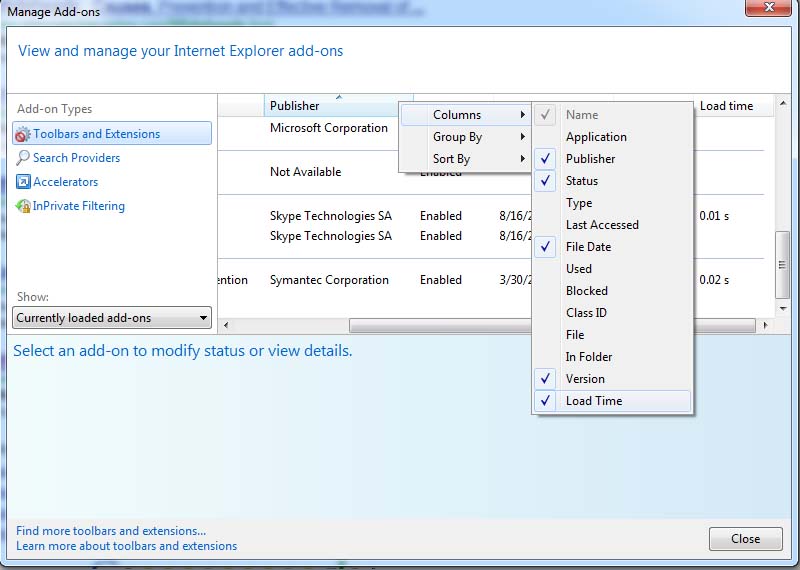The width and height of the screenshot is (800, 570).
Task: Open Find more toolbars and extensions link
Action: (111, 531)
